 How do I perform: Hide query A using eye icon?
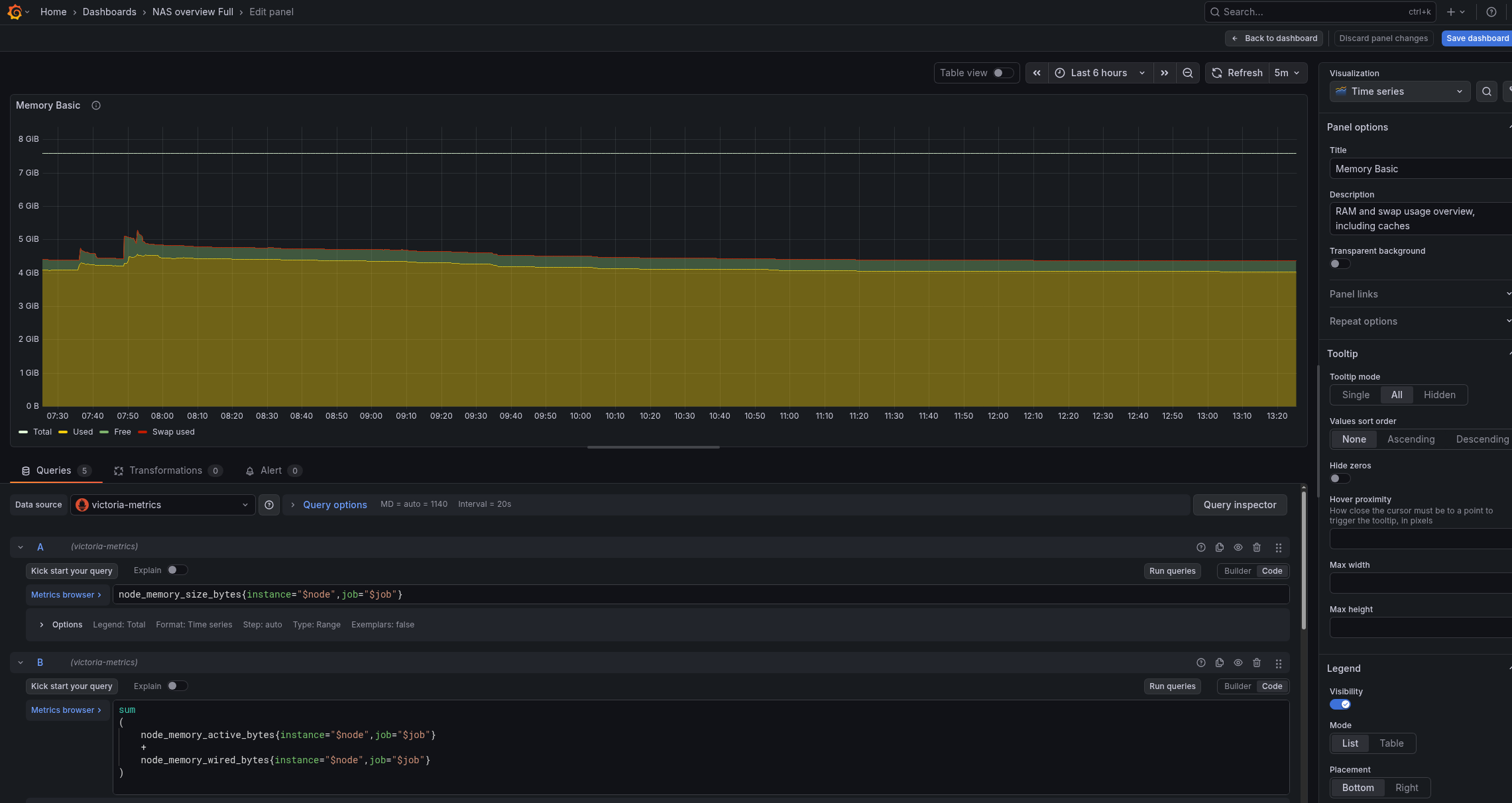click(1238, 547)
